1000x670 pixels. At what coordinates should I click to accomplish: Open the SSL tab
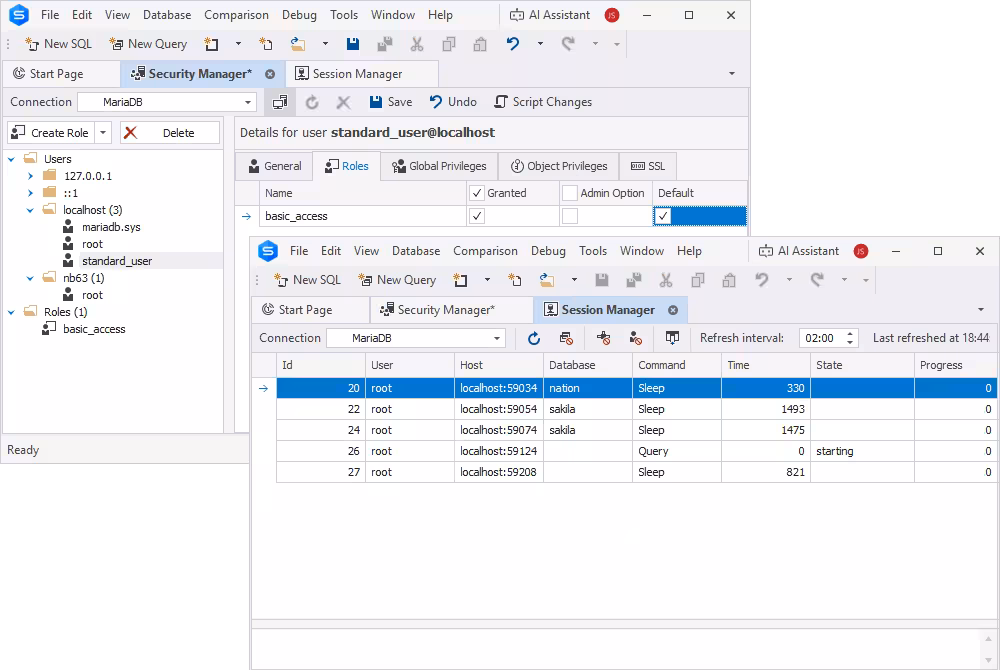click(x=648, y=166)
